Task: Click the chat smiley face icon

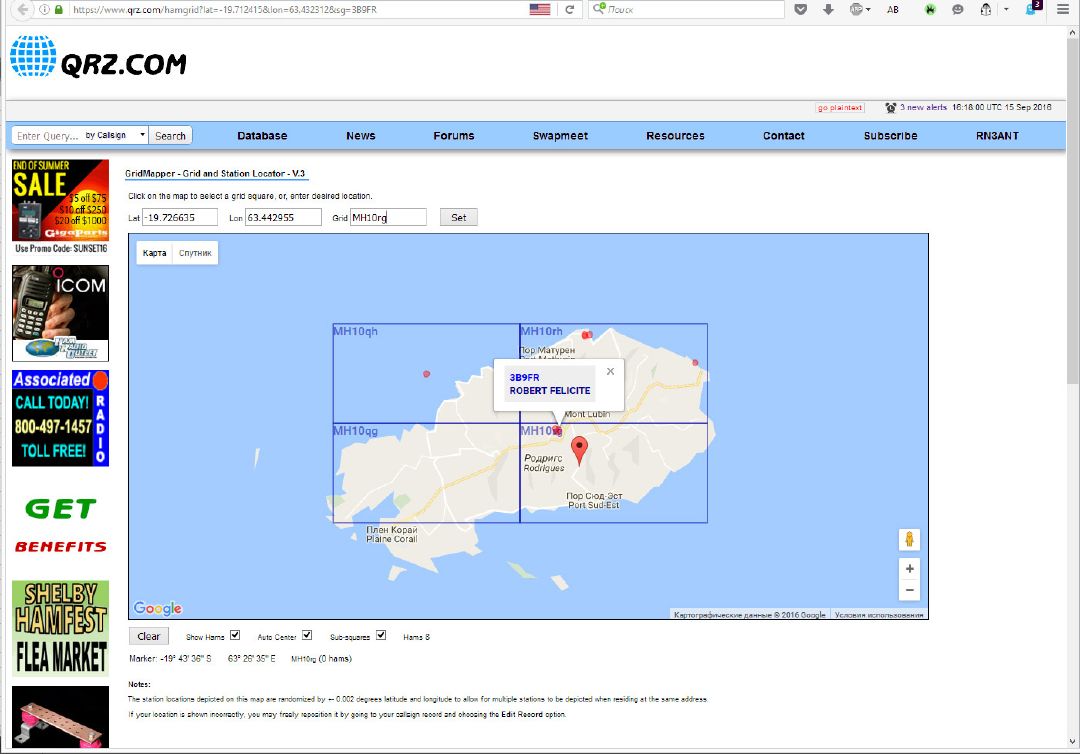Action: pyautogui.click(x=957, y=10)
